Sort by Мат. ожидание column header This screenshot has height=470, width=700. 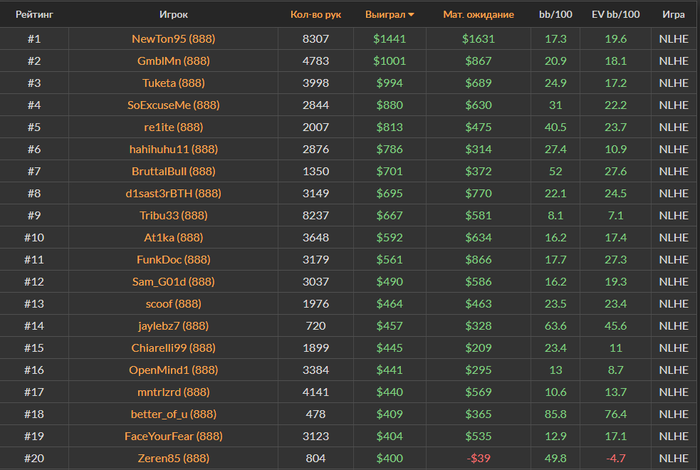[478, 15]
